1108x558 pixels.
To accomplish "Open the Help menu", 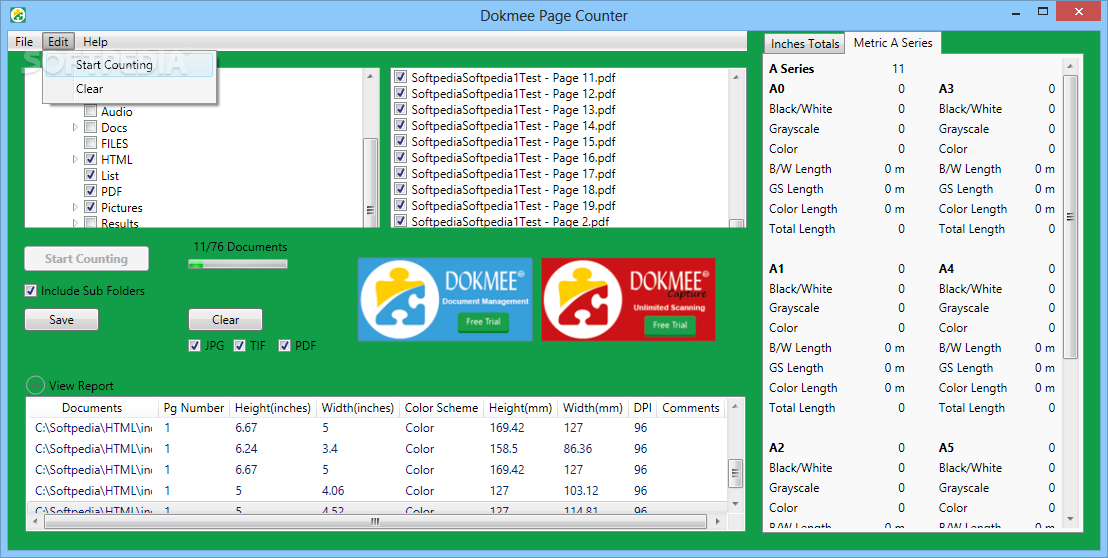I will coord(95,42).
